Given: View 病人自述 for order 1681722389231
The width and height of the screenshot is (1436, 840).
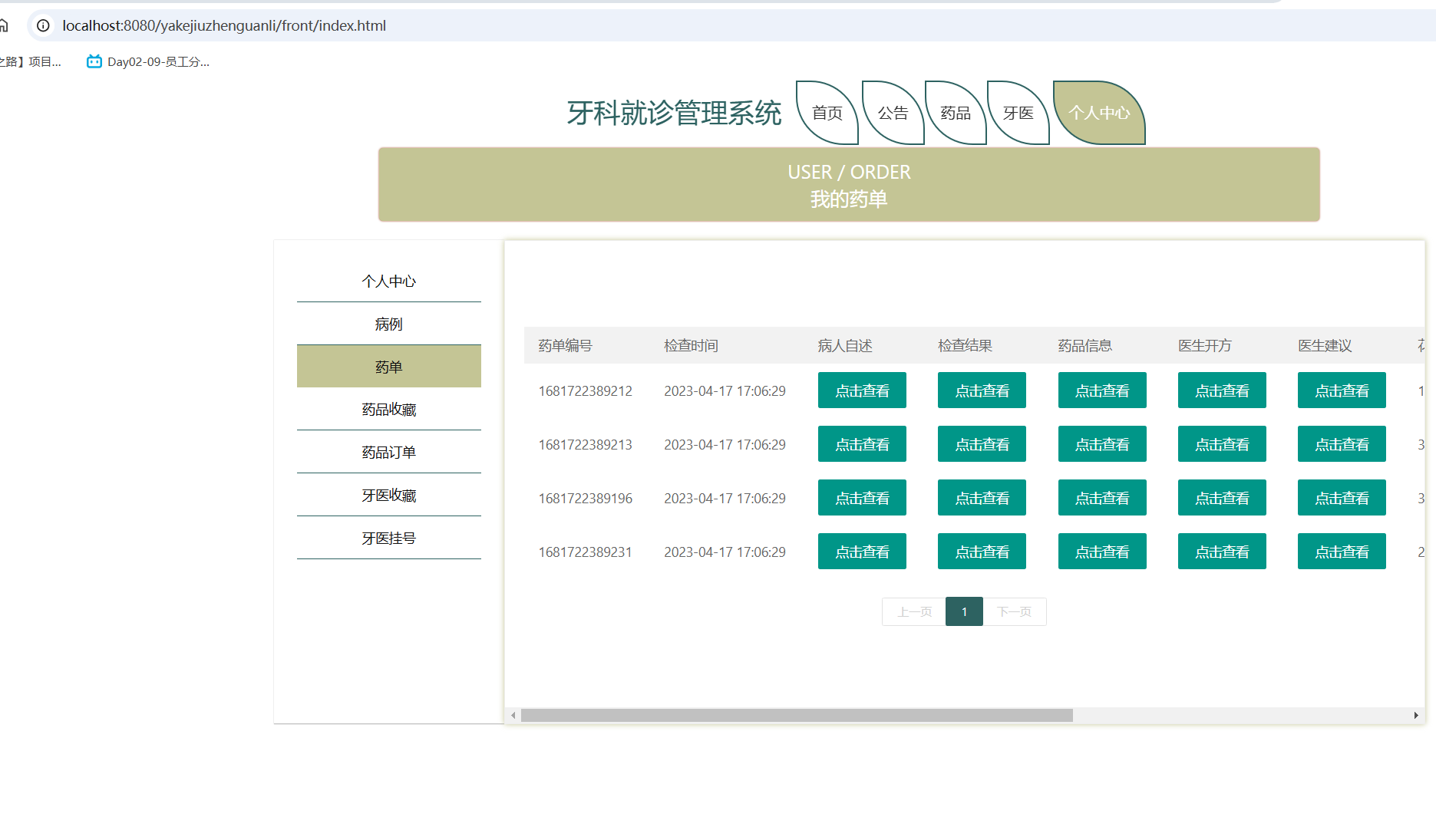Looking at the screenshot, I should (862, 552).
